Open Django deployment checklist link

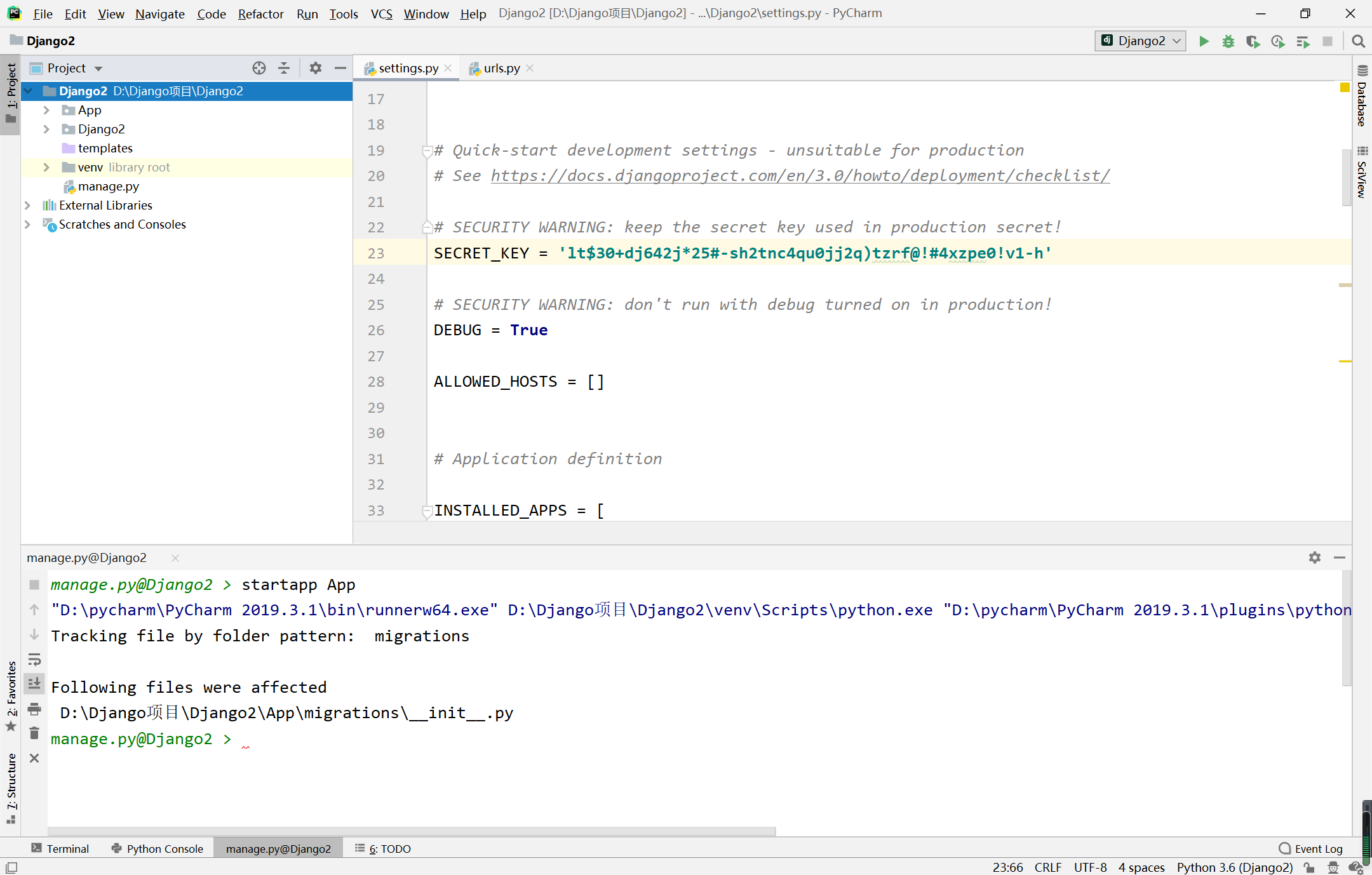coord(800,176)
